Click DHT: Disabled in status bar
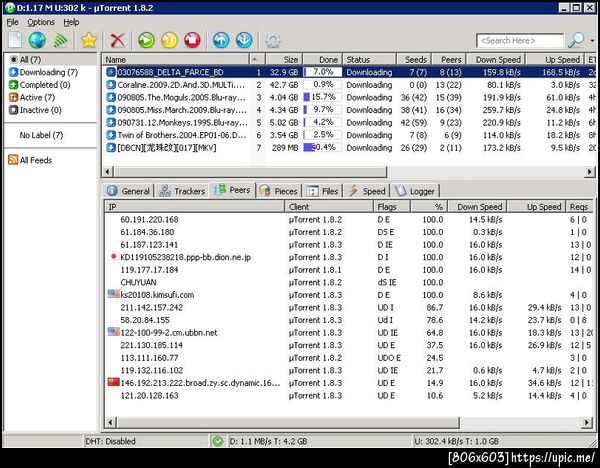This screenshot has width=600, height=468. [111, 441]
